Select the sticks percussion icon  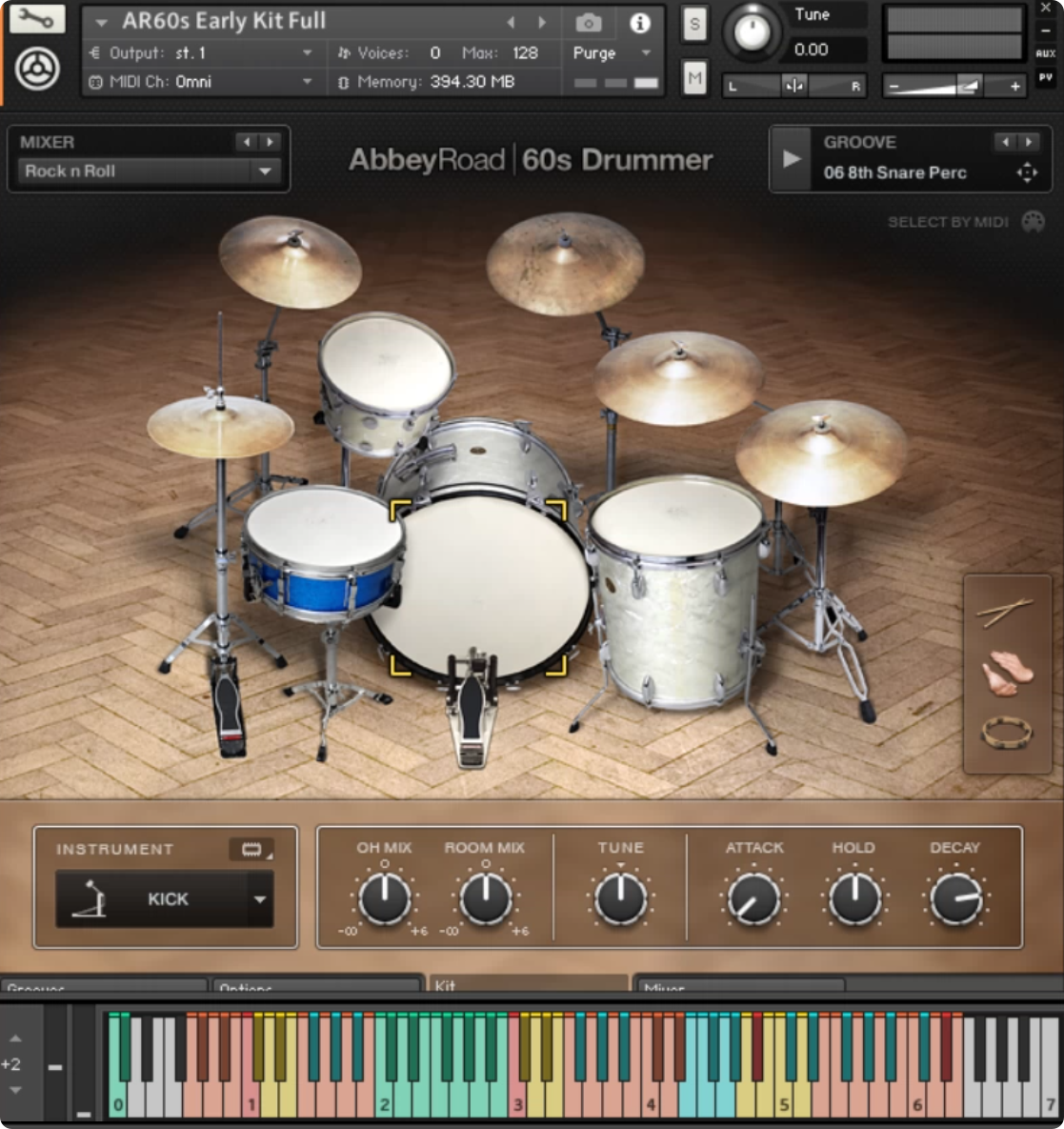pyautogui.click(x=1005, y=612)
